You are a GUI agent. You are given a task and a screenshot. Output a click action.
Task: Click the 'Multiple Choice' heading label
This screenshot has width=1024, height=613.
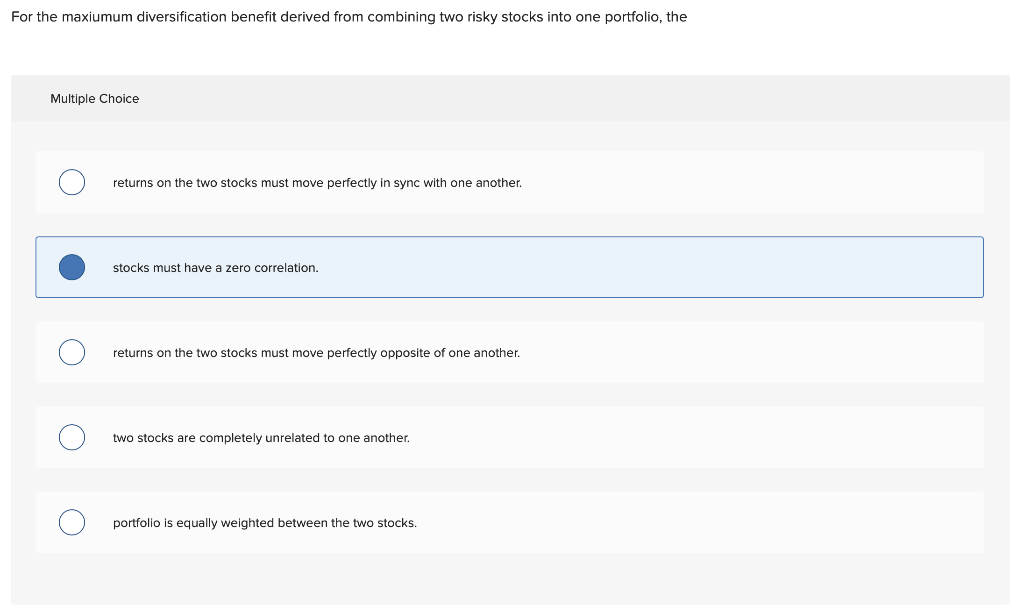[x=94, y=99]
